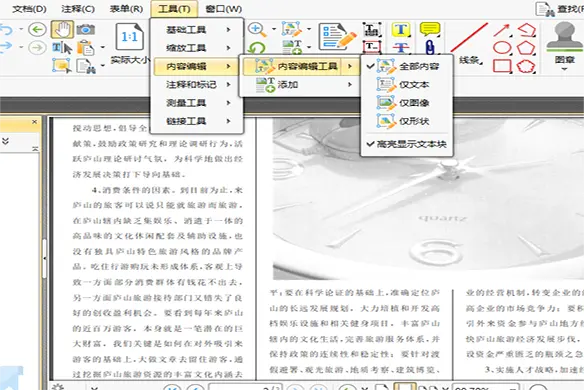Collapse the side panel double chevron
The width and height of the screenshot is (584, 390).
[x=5, y=141]
